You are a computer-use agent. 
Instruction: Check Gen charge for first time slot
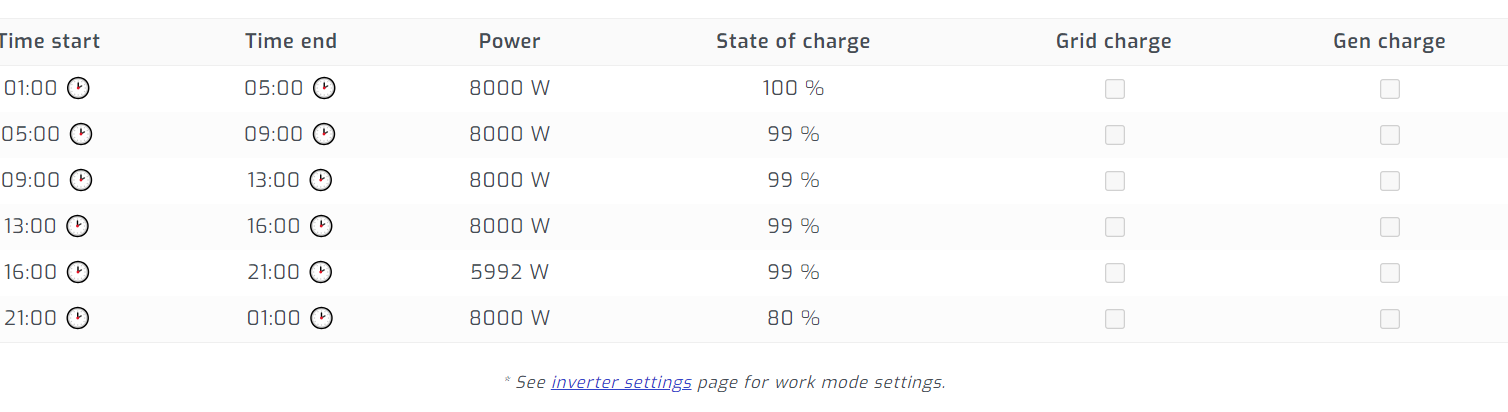(1389, 89)
